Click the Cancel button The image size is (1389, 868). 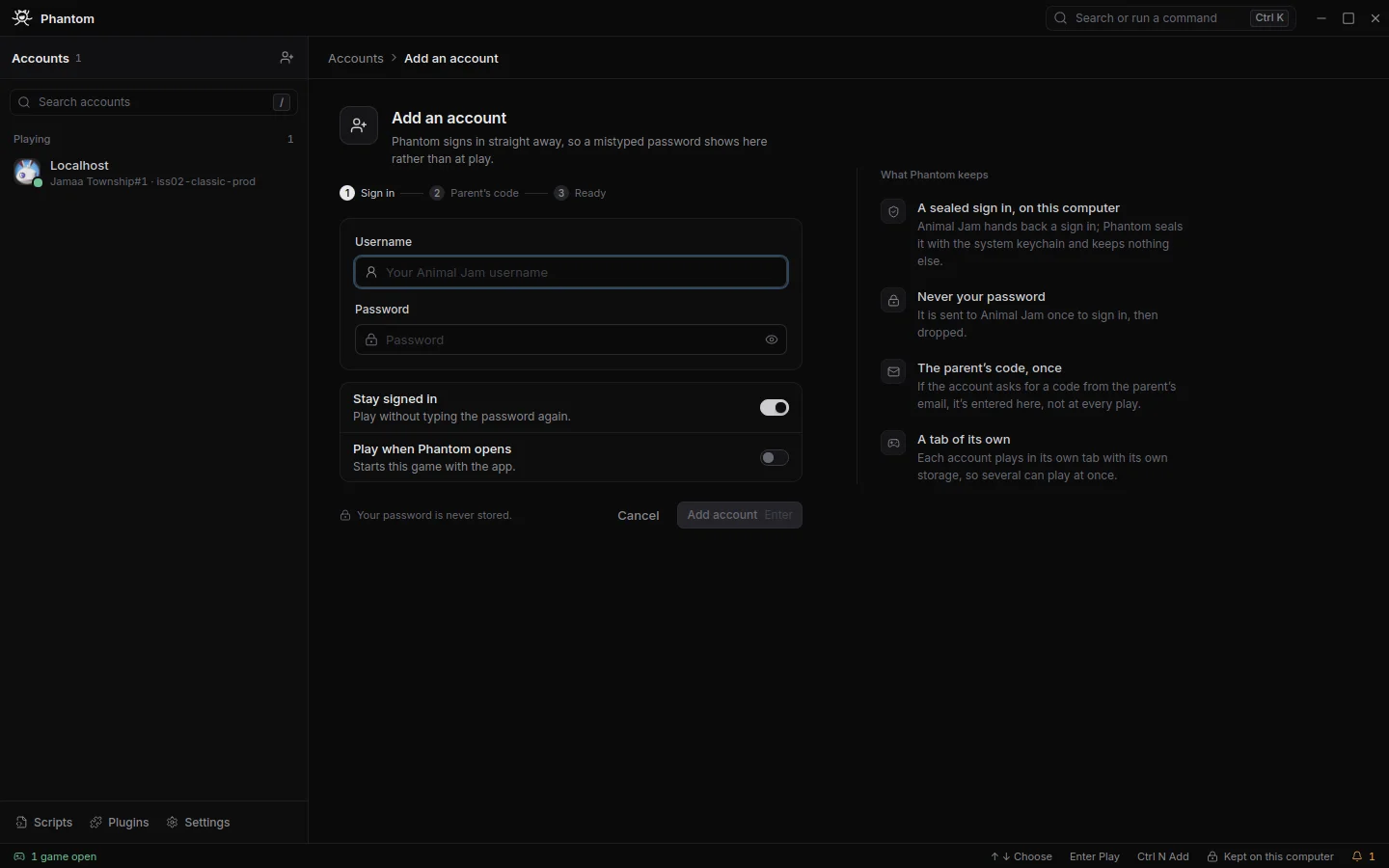point(639,515)
